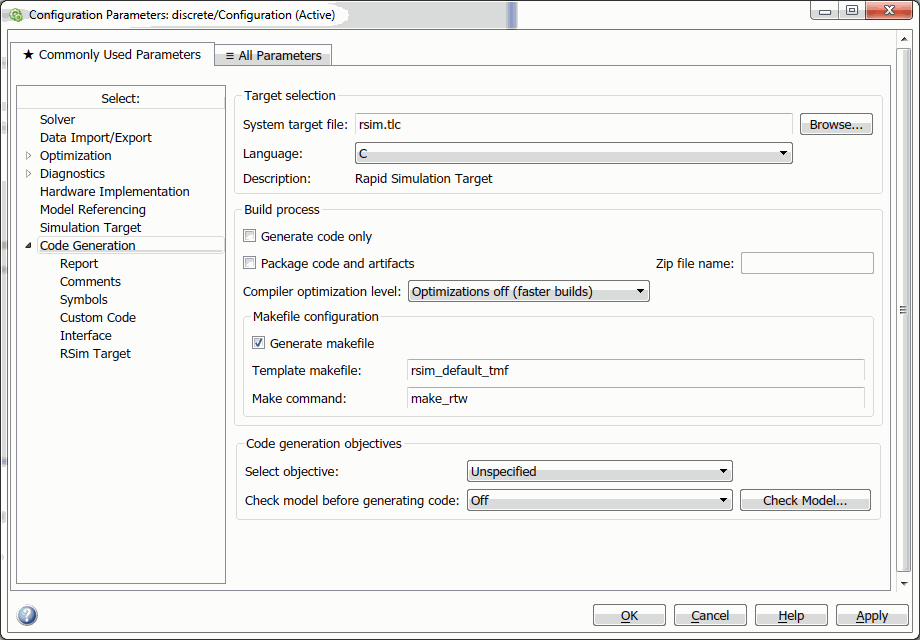The width and height of the screenshot is (920, 640).
Task: Open Compiler optimization level dropdown
Action: (x=529, y=291)
